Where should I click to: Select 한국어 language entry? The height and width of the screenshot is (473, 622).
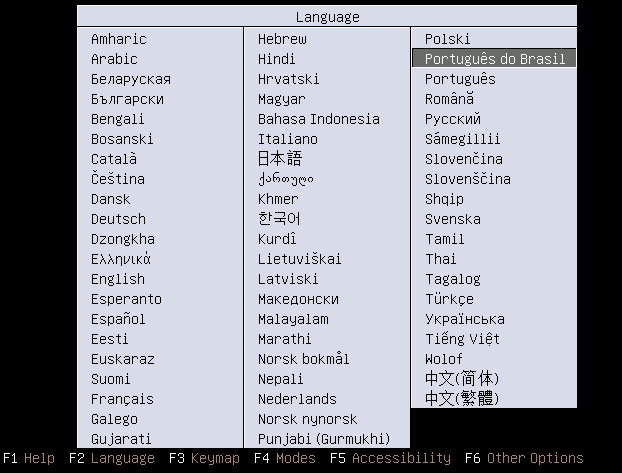(279, 219)
